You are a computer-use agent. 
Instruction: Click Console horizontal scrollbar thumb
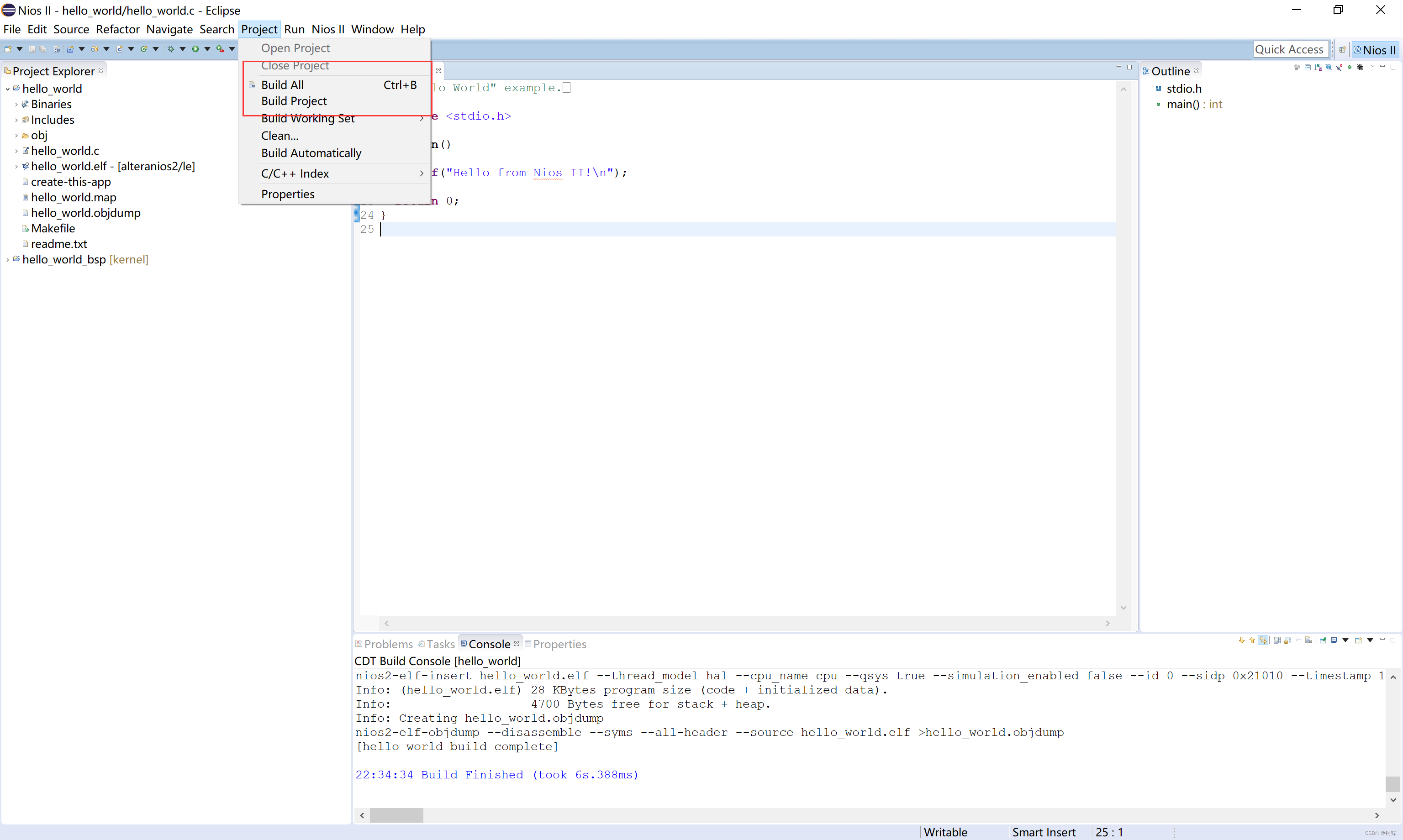396,815
